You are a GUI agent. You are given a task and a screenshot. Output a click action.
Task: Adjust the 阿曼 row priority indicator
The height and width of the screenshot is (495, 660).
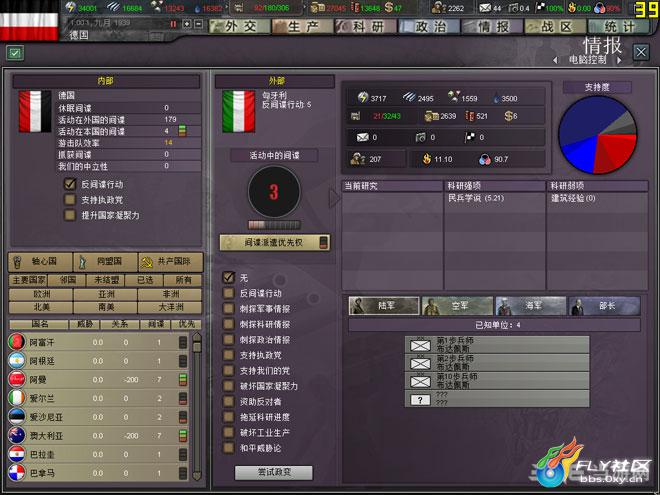point(183,380)
